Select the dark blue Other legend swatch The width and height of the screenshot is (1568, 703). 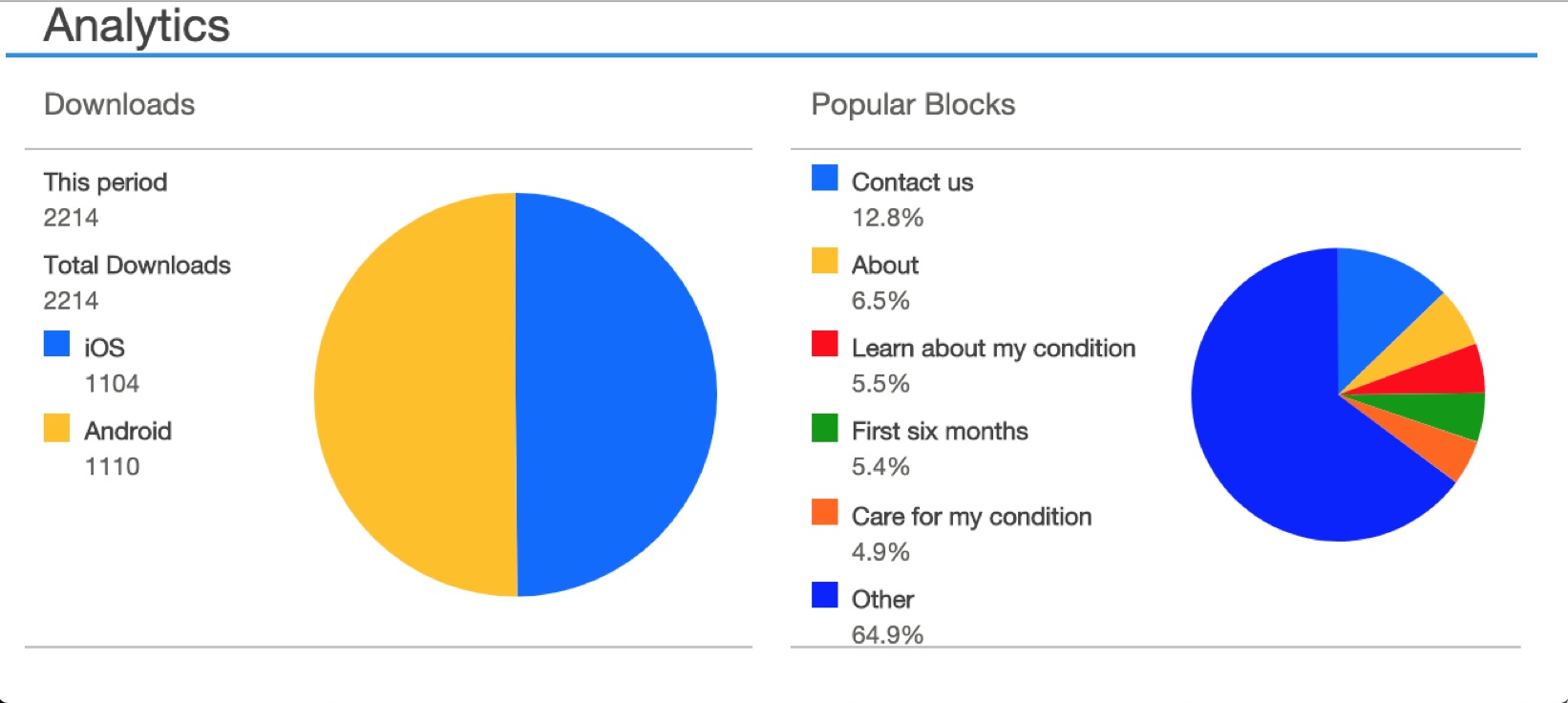pos(825,595)
